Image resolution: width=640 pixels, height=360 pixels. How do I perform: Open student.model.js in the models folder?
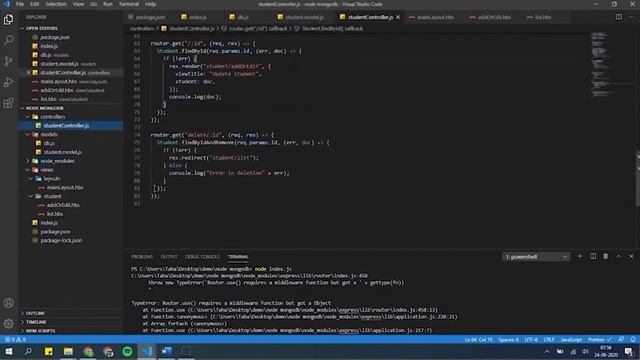62,152
